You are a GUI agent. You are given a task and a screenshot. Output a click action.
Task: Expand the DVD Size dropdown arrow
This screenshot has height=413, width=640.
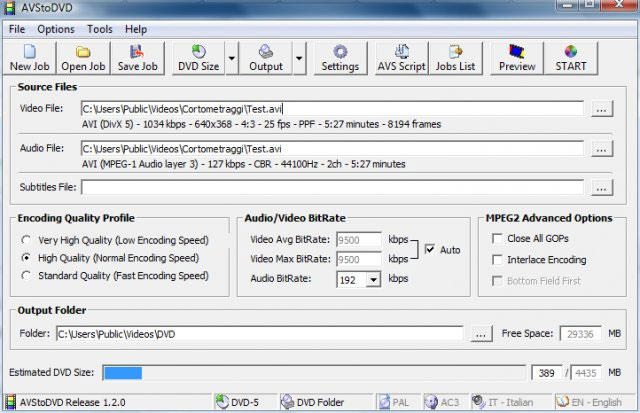click(231, 58)
